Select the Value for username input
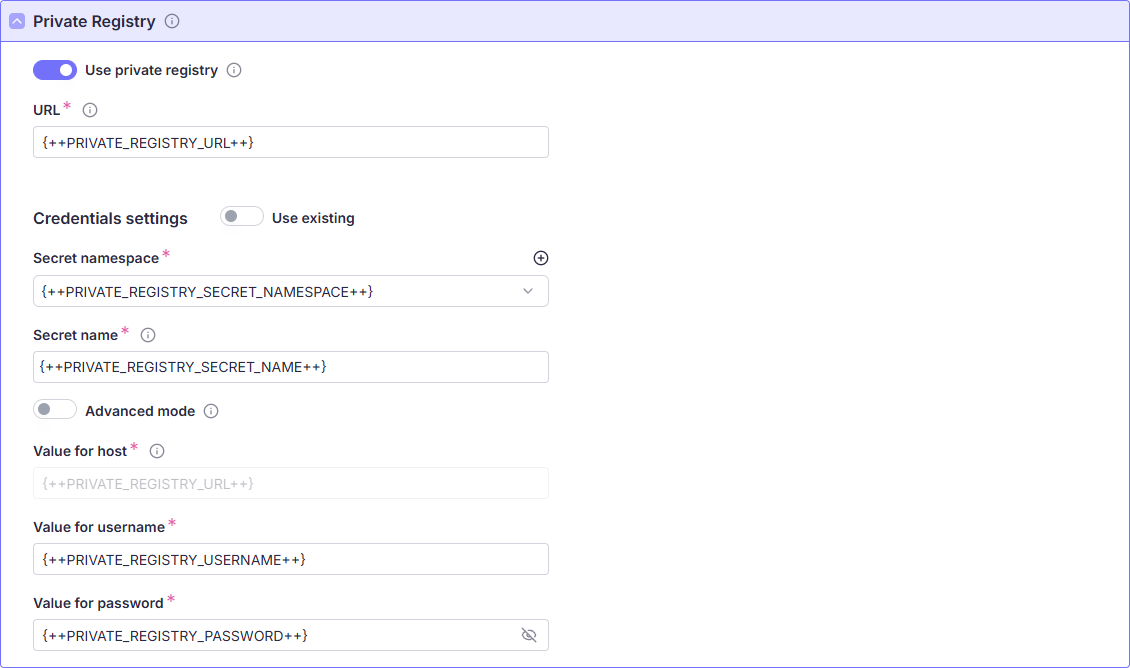Image resolution: width=1130 pixels, height=668 pixels. coord(290,559)
